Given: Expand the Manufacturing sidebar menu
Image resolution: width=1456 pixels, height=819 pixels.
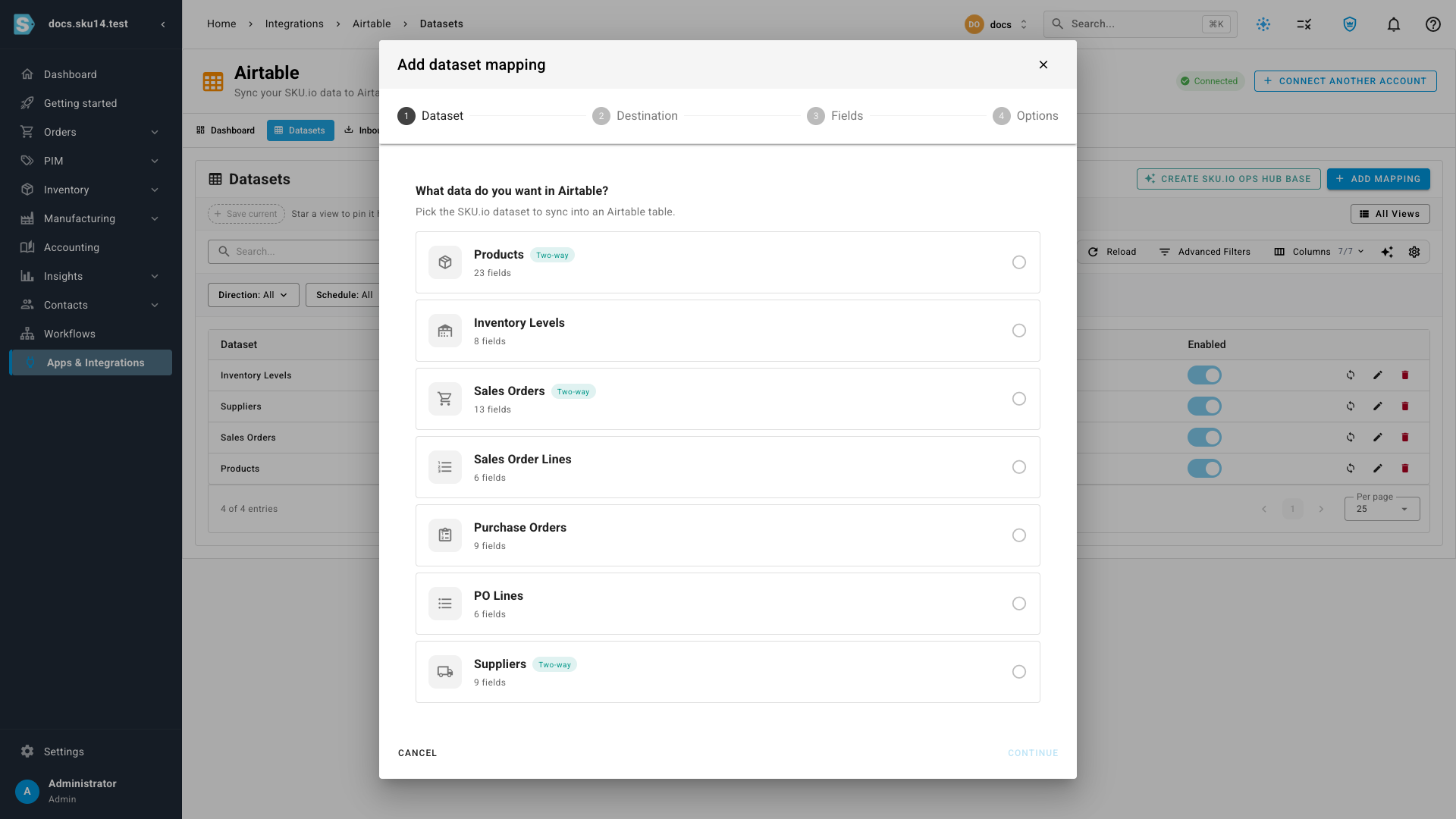Looking at the screenshot, I should click(155, 218).
